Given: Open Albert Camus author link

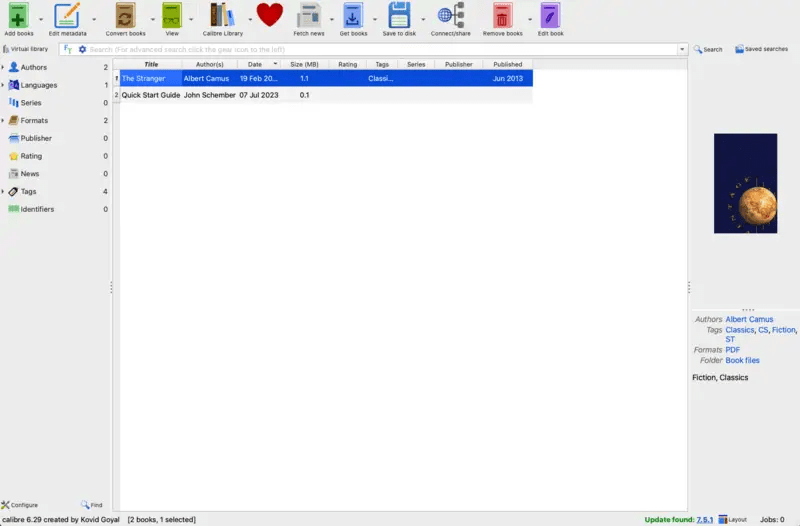Looking at the screenshot, I should [749, 319].
